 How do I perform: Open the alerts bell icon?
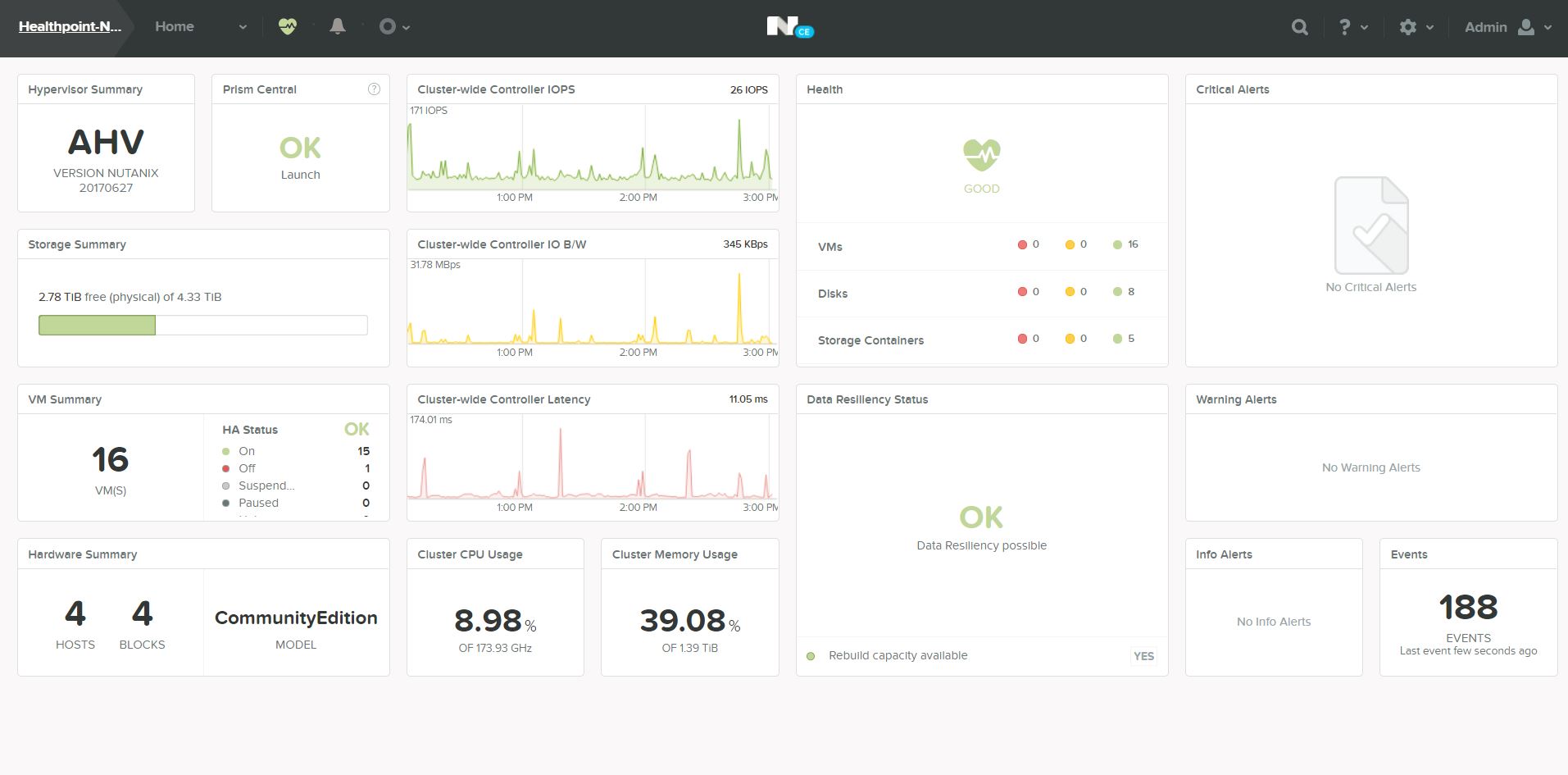(x=337, y=26)
